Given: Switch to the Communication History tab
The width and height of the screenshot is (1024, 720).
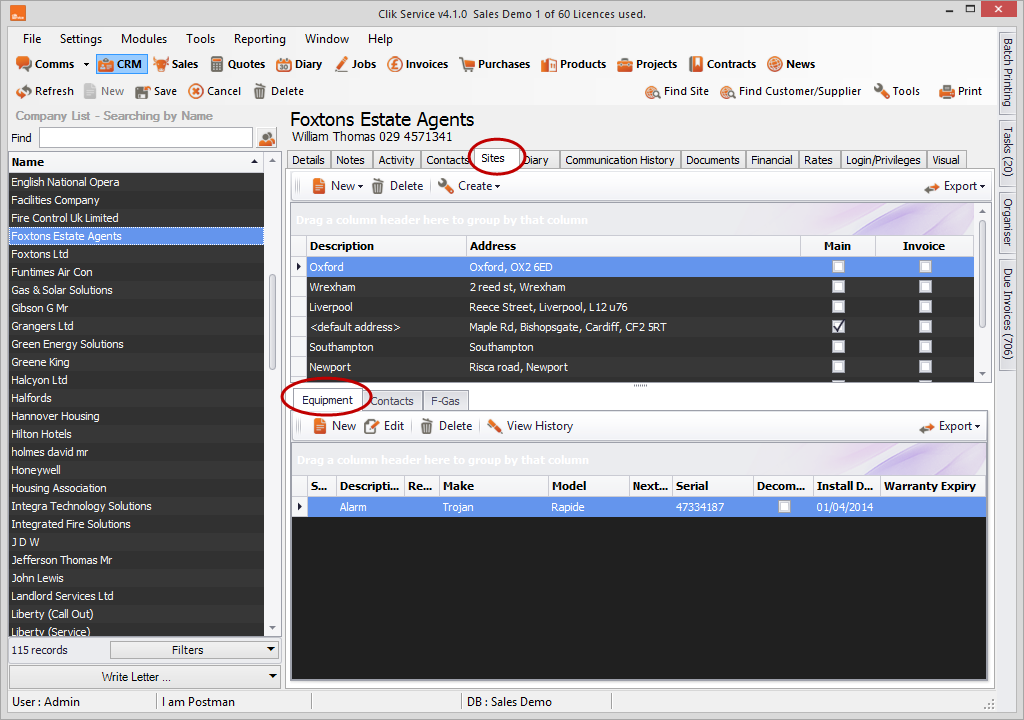Looking at the screenshot, I should pos(619,160).
